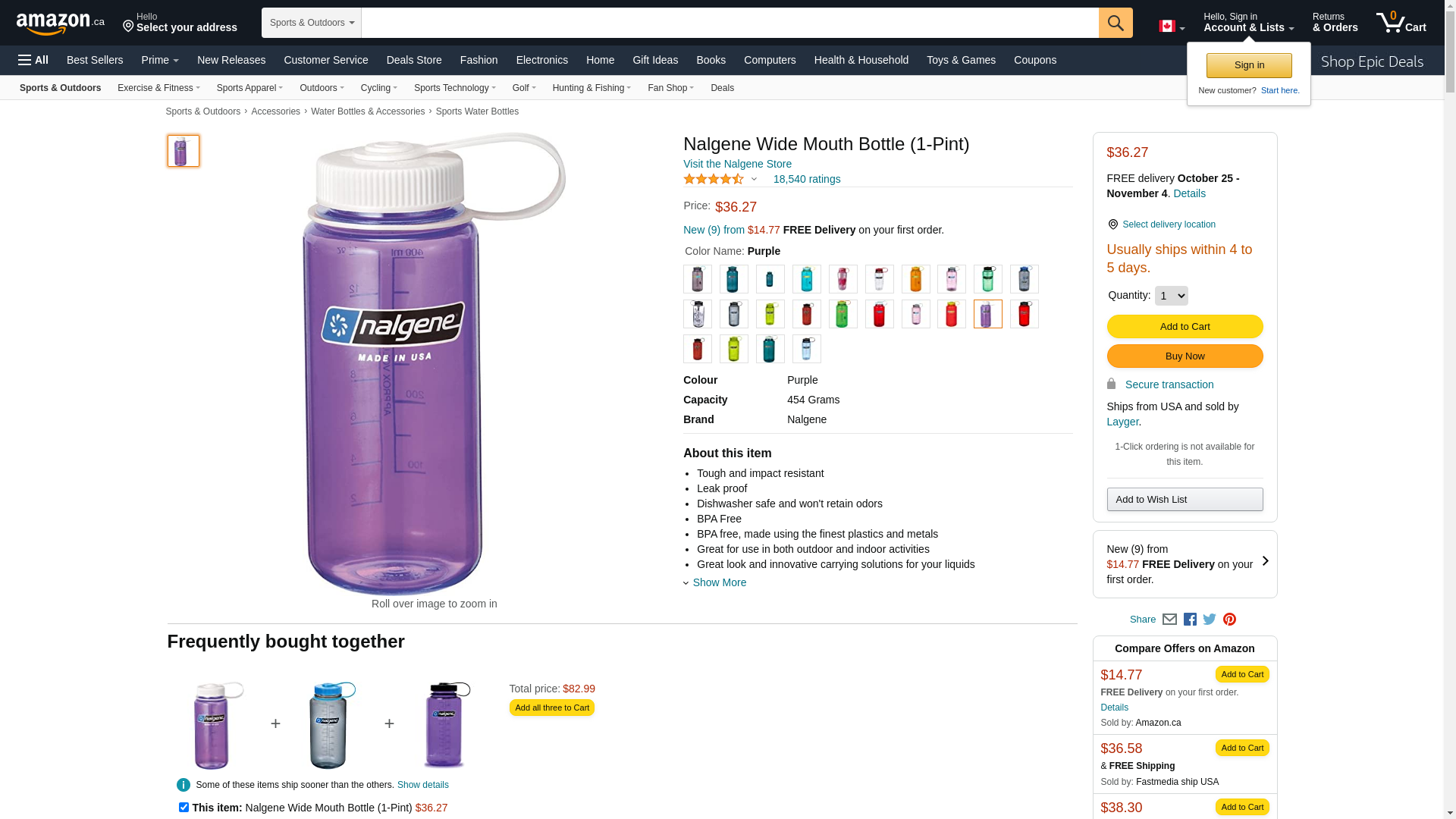This screenshot has height=819, width=1456.
Task: Open the shopping cart icon
Action: [1401, 22]
